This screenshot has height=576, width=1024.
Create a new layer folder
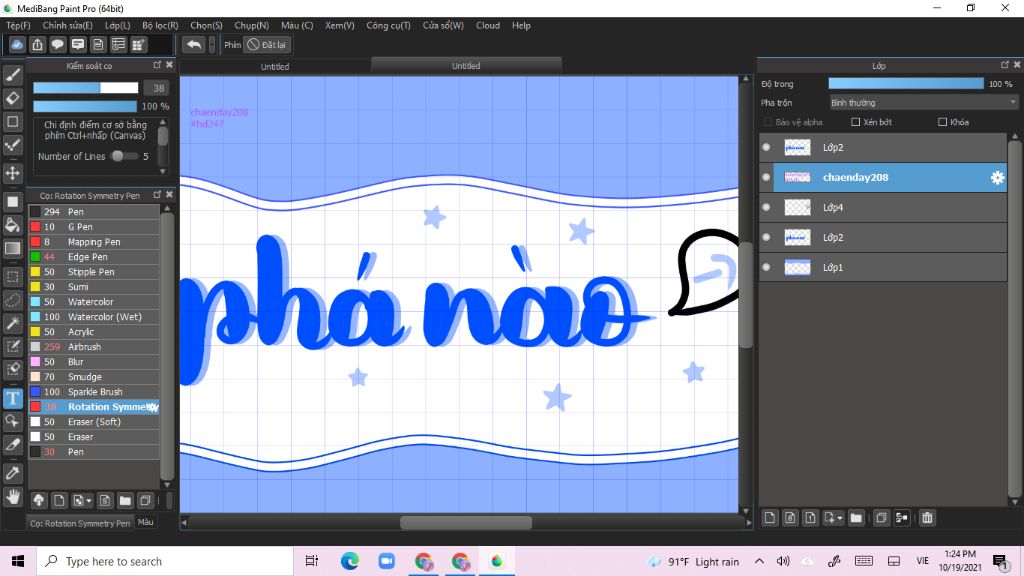856,518
